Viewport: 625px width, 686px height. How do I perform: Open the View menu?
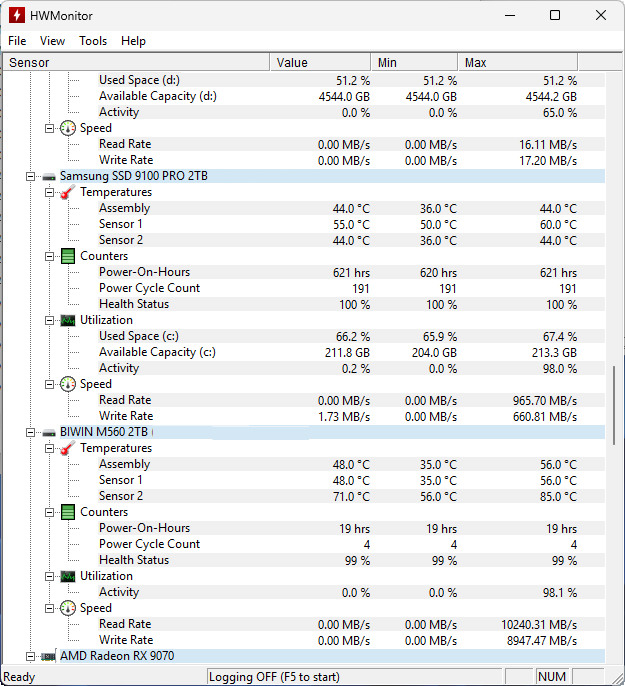pos(52,41)
